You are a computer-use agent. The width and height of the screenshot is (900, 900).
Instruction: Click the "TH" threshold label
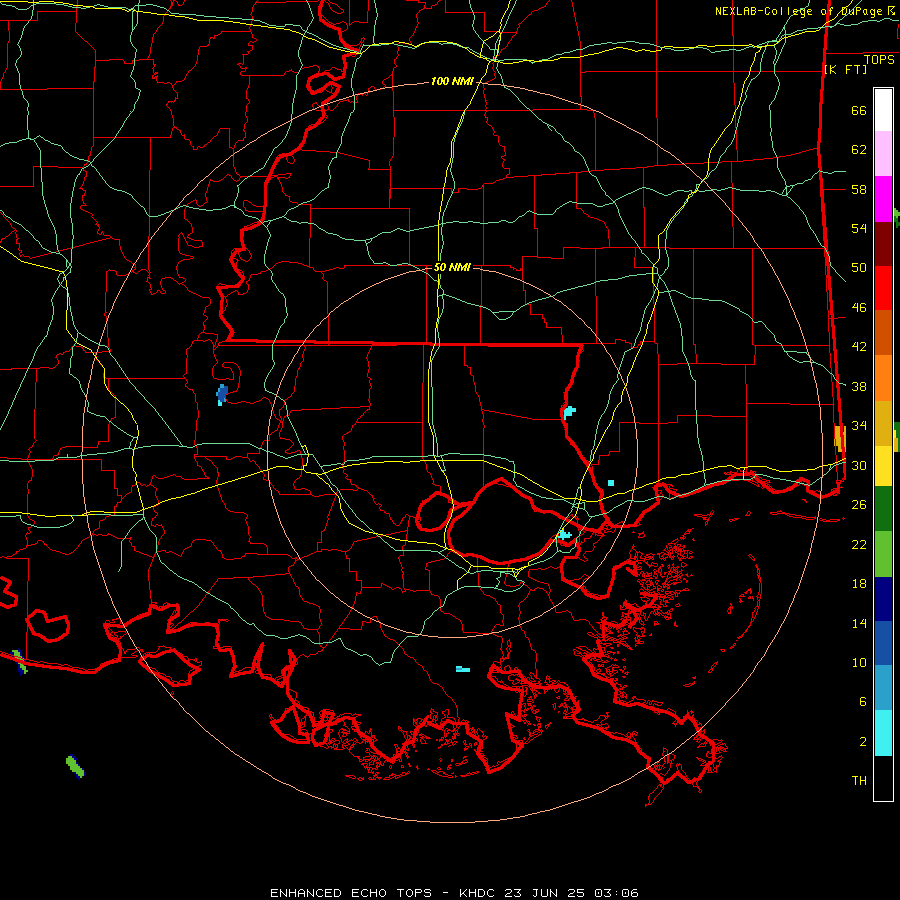[x=859, y=781]
